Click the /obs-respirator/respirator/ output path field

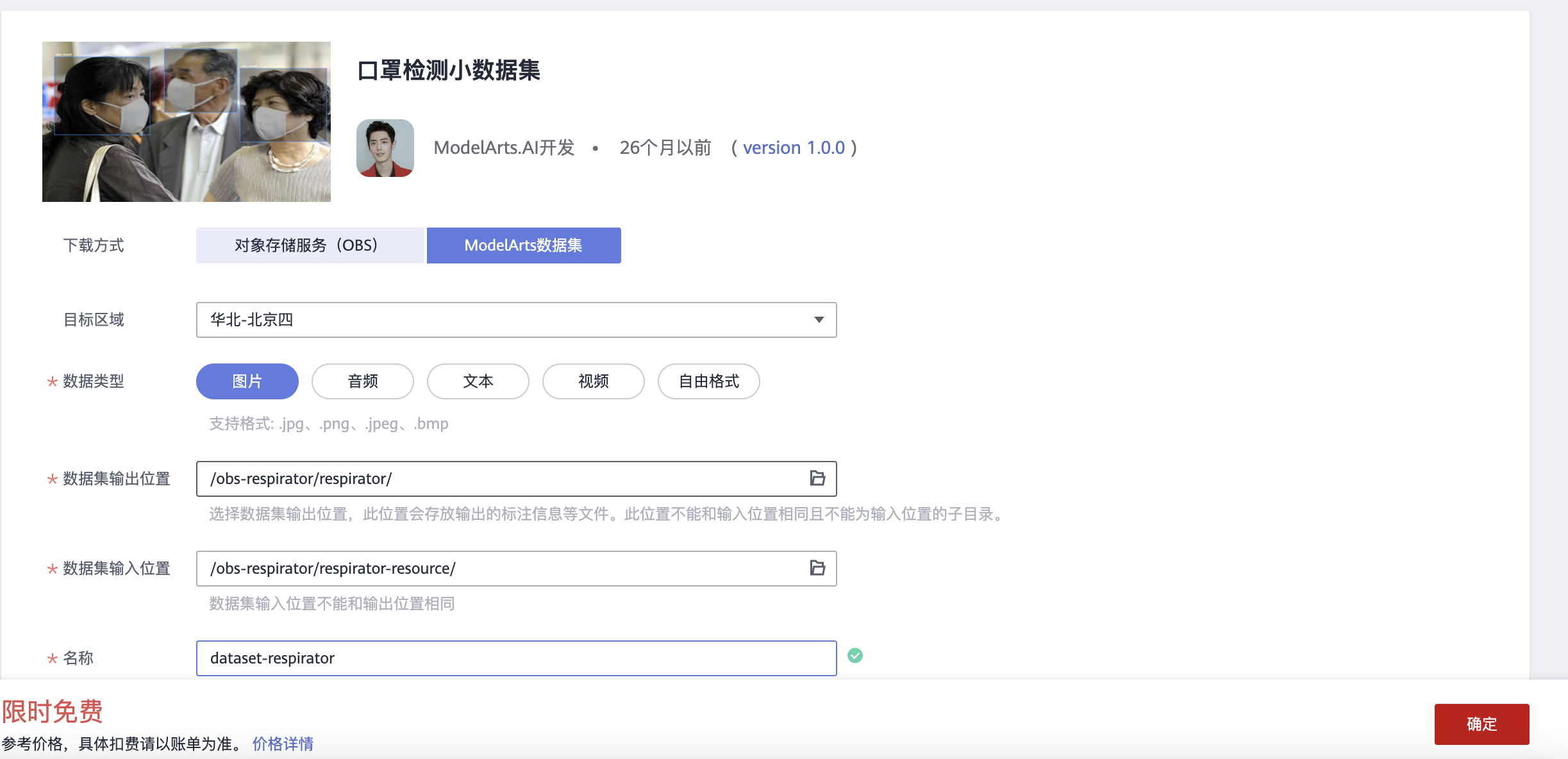point(500,479)
